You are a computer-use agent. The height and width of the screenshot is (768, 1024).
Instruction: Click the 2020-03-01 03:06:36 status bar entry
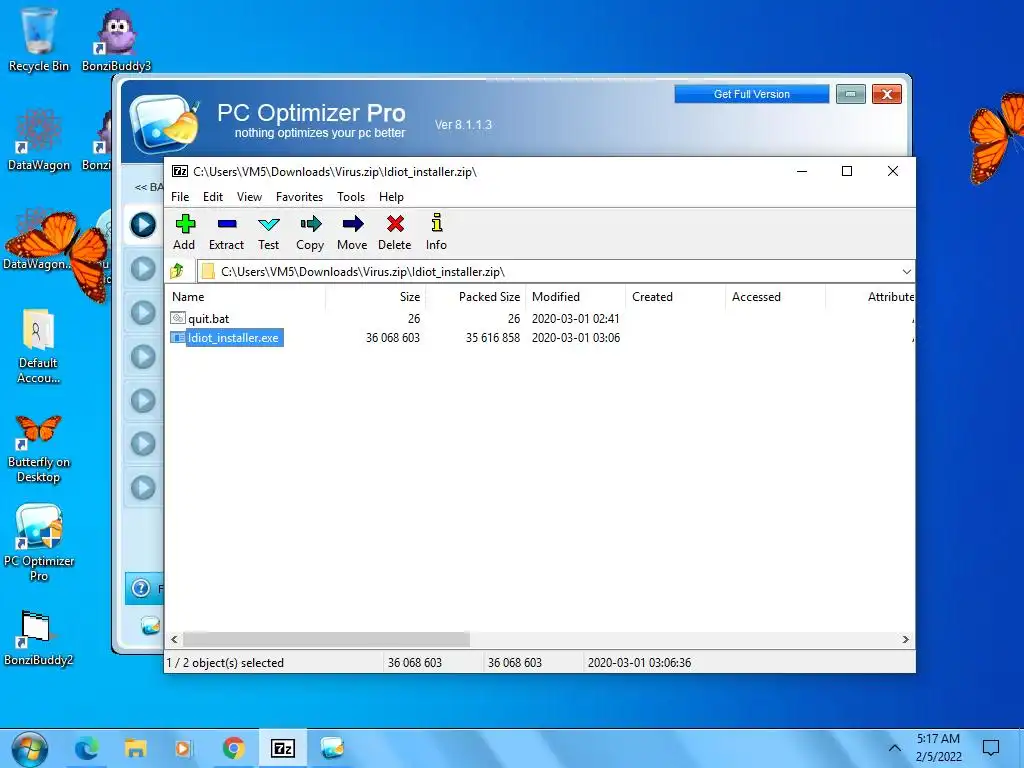(639, 663)
